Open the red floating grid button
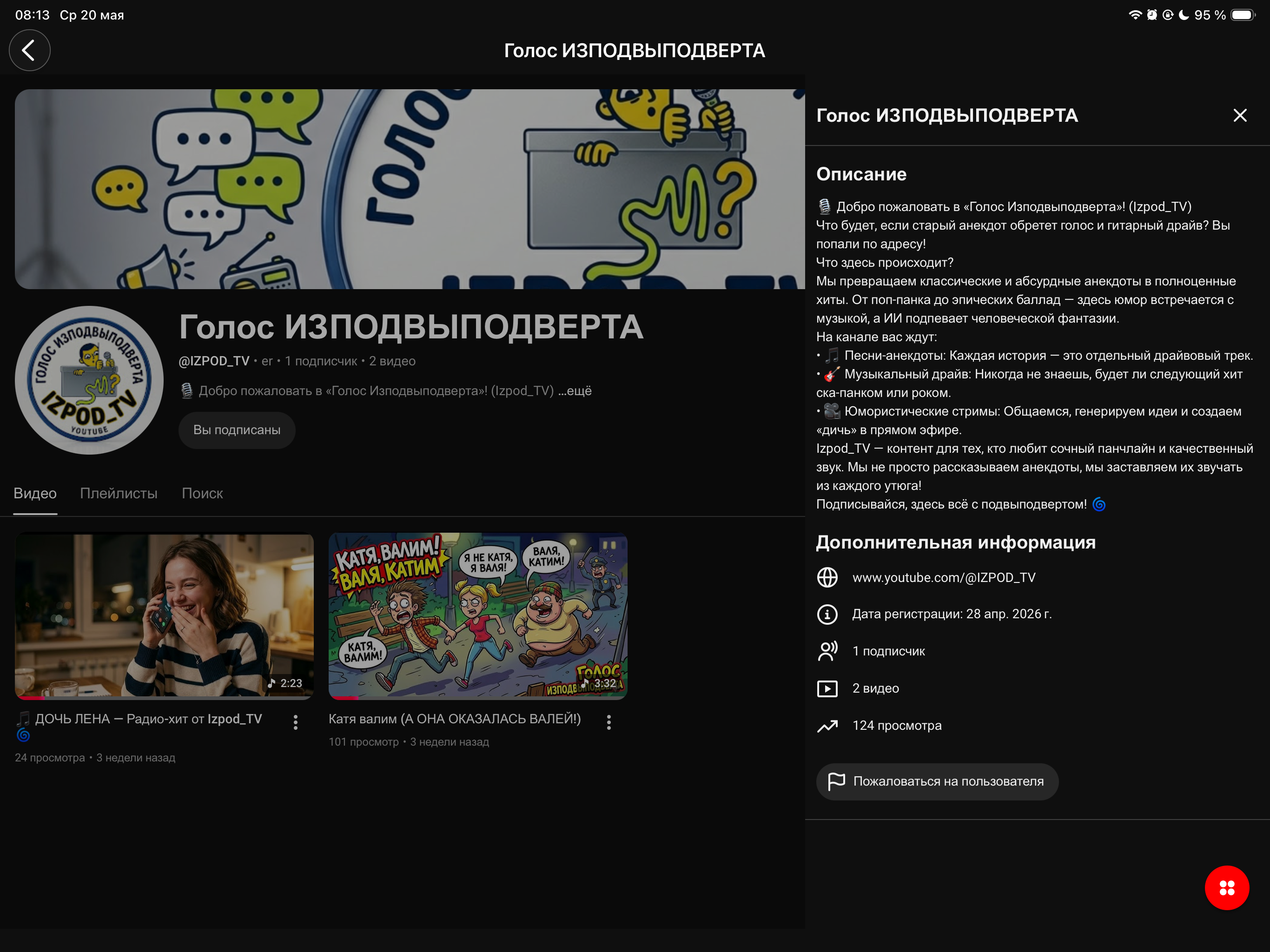Viewport: 1270px width, 952px height. tap(1226, 888)
